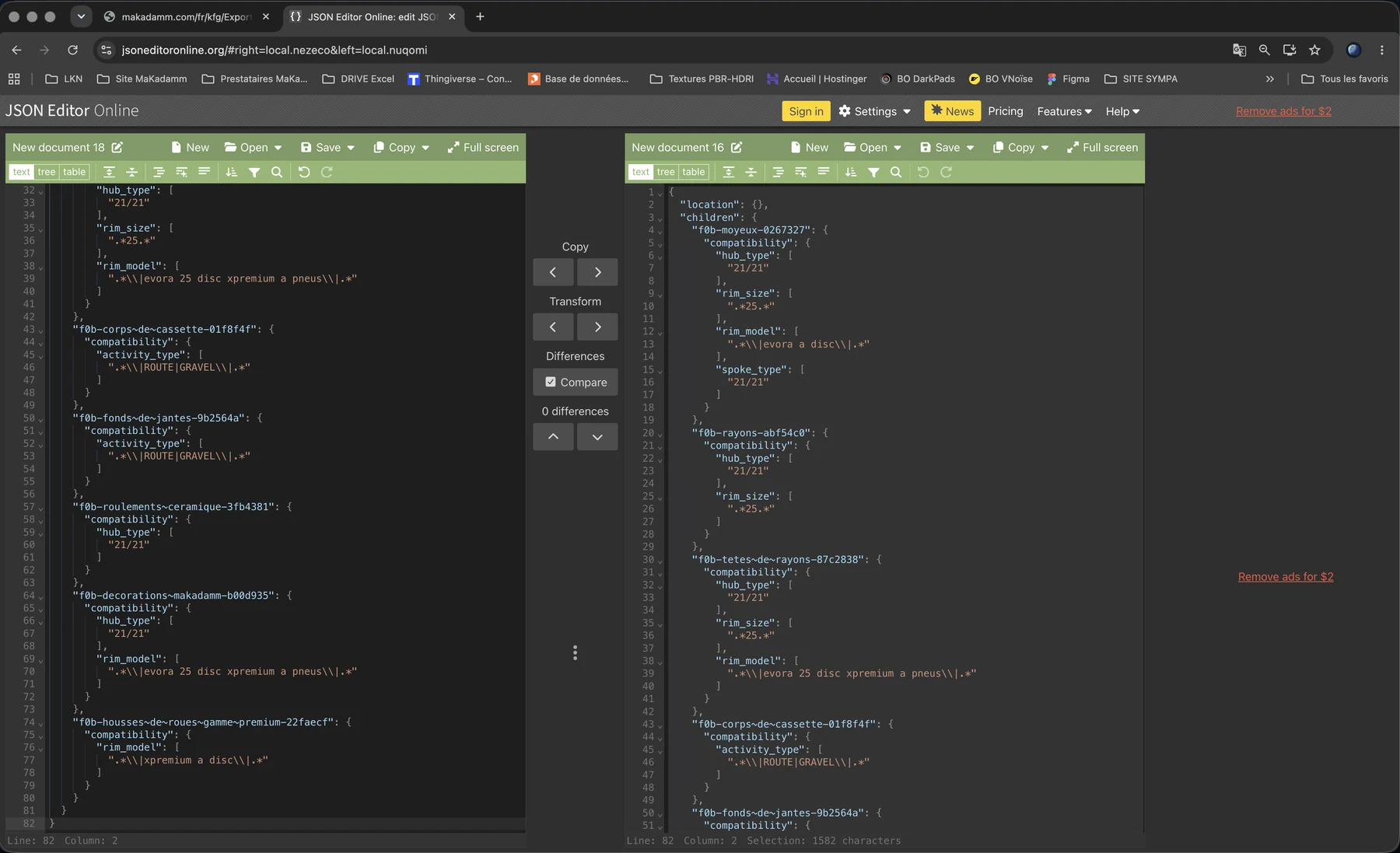
Task: Open the Help dropdown menu
Action: 1122,111
